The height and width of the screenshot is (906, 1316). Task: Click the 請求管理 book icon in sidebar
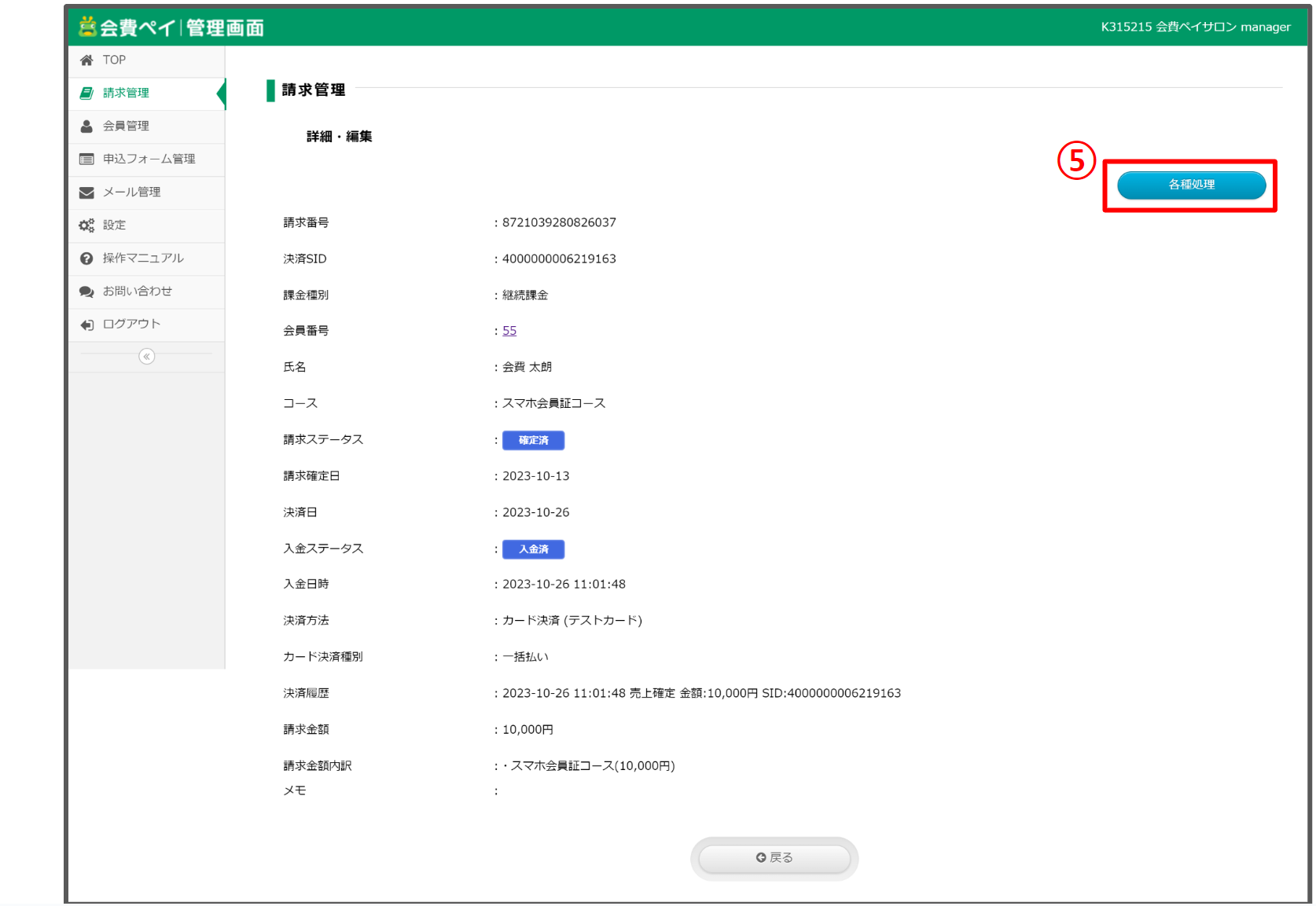[86, 94]
